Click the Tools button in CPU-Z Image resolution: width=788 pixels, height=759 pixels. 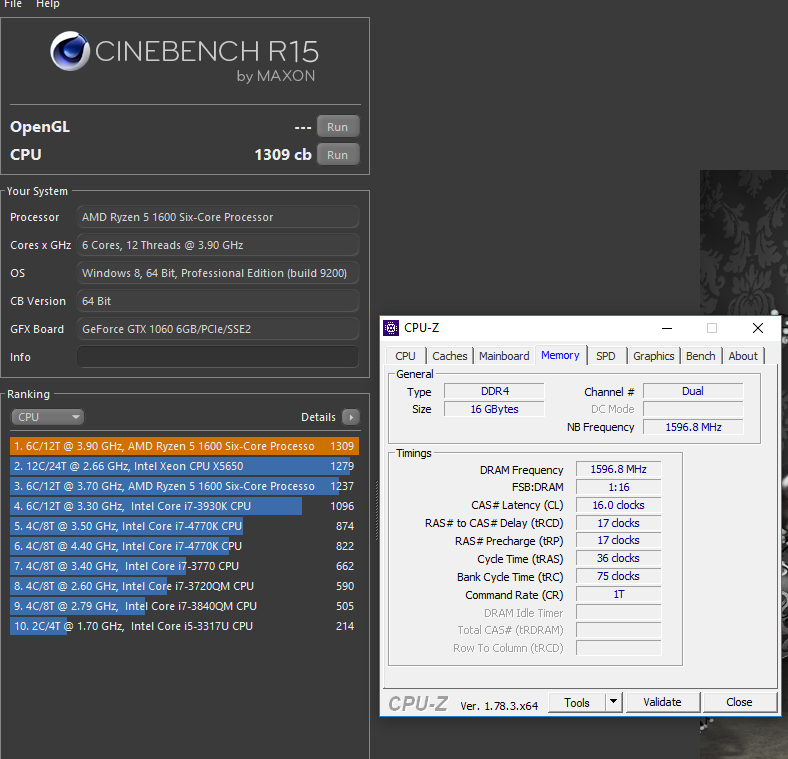(576, 702)
